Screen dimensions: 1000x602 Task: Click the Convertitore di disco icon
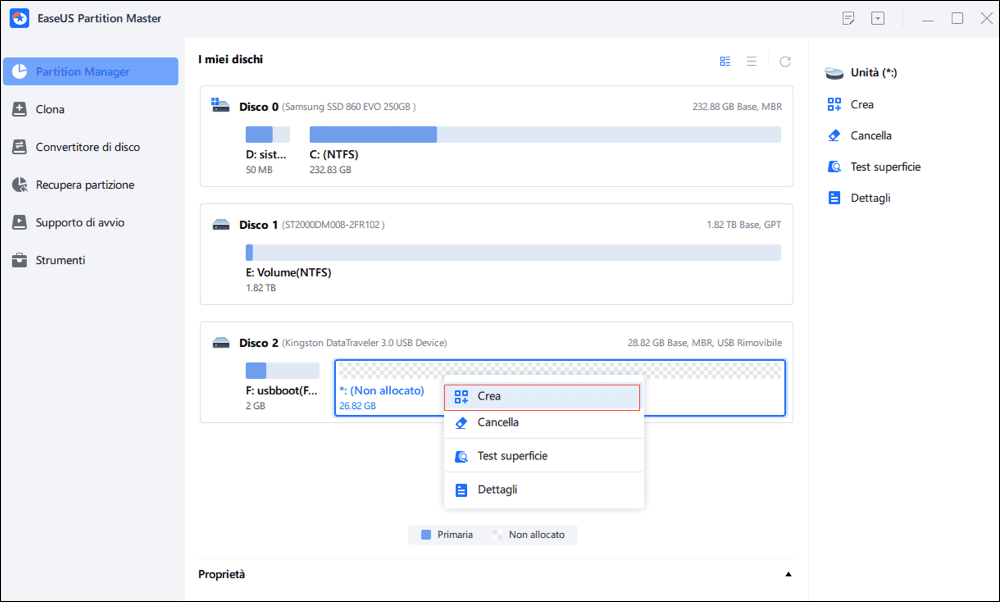[20, 147]
